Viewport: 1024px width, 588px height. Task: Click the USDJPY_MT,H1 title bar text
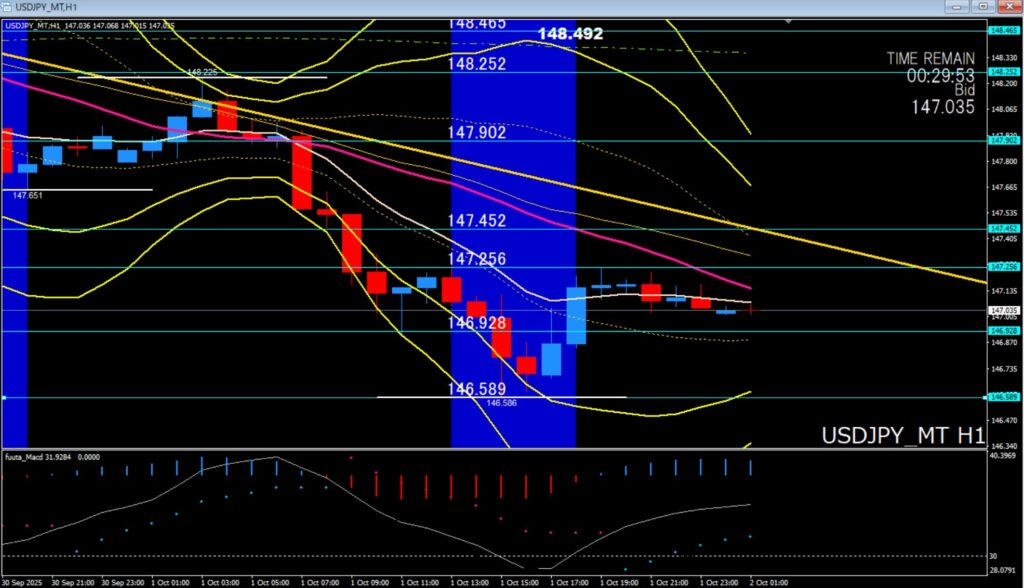coord(45,7)
